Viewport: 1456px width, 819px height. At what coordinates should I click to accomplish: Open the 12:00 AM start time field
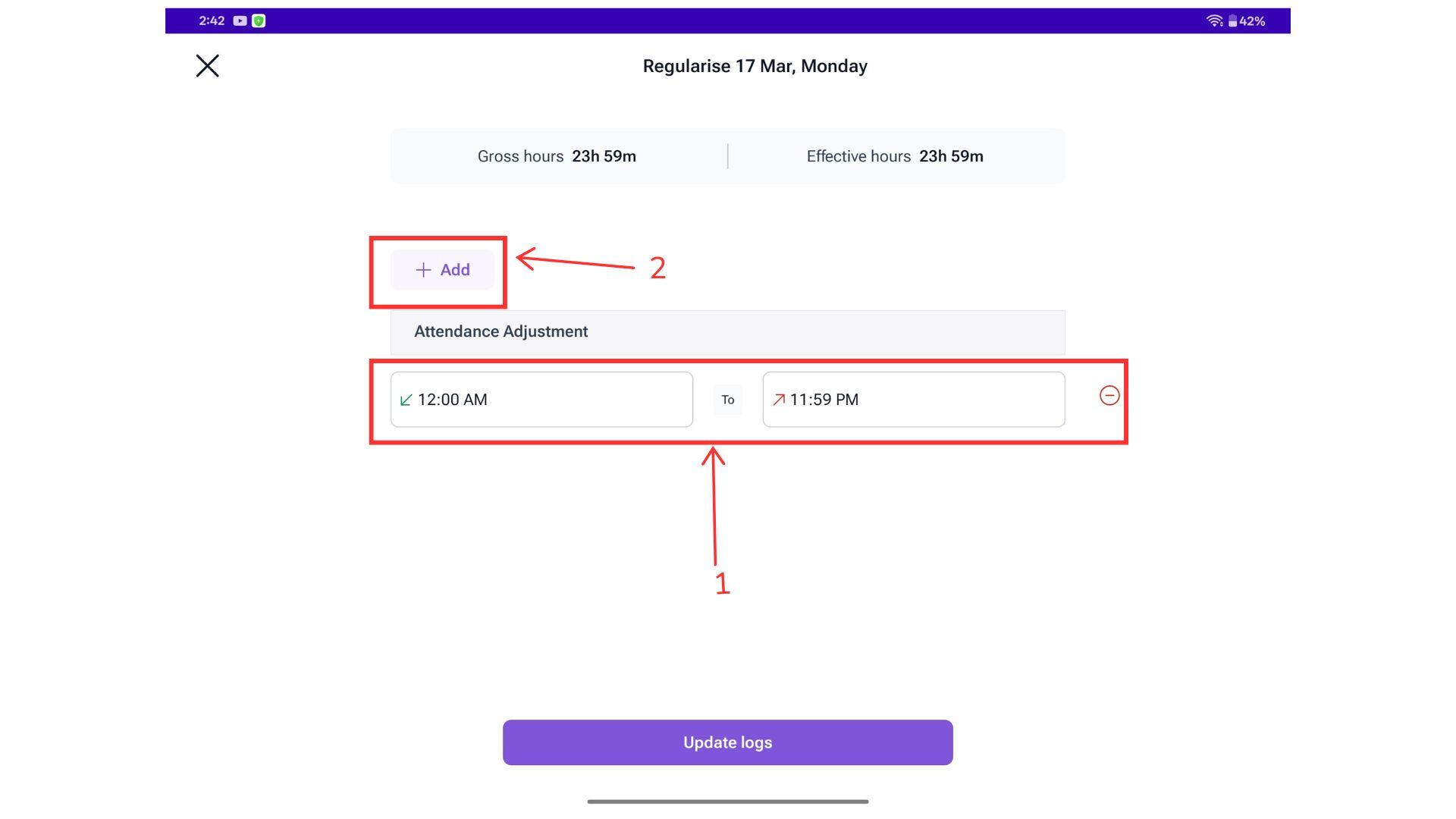click(541, 400)
